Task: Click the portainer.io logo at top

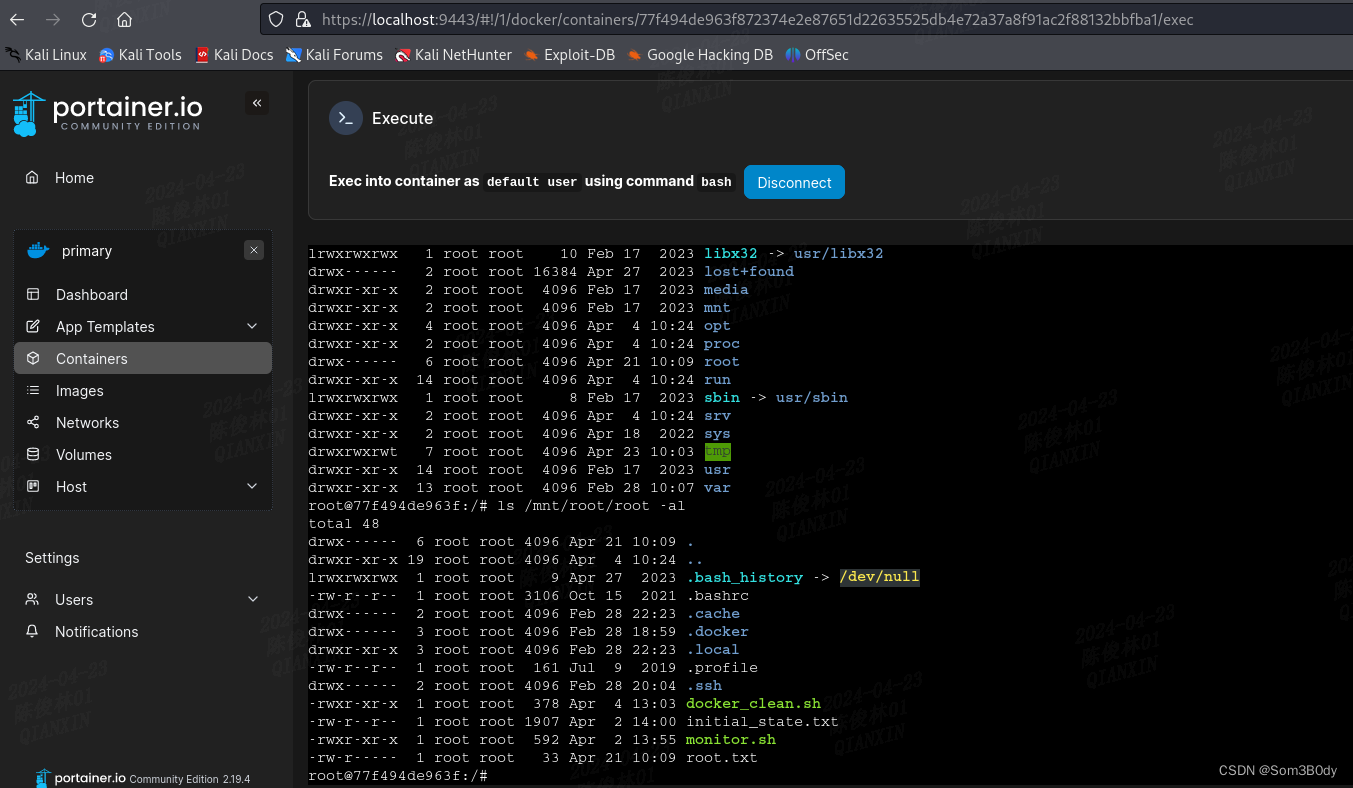Action: [x=107, y=113]
